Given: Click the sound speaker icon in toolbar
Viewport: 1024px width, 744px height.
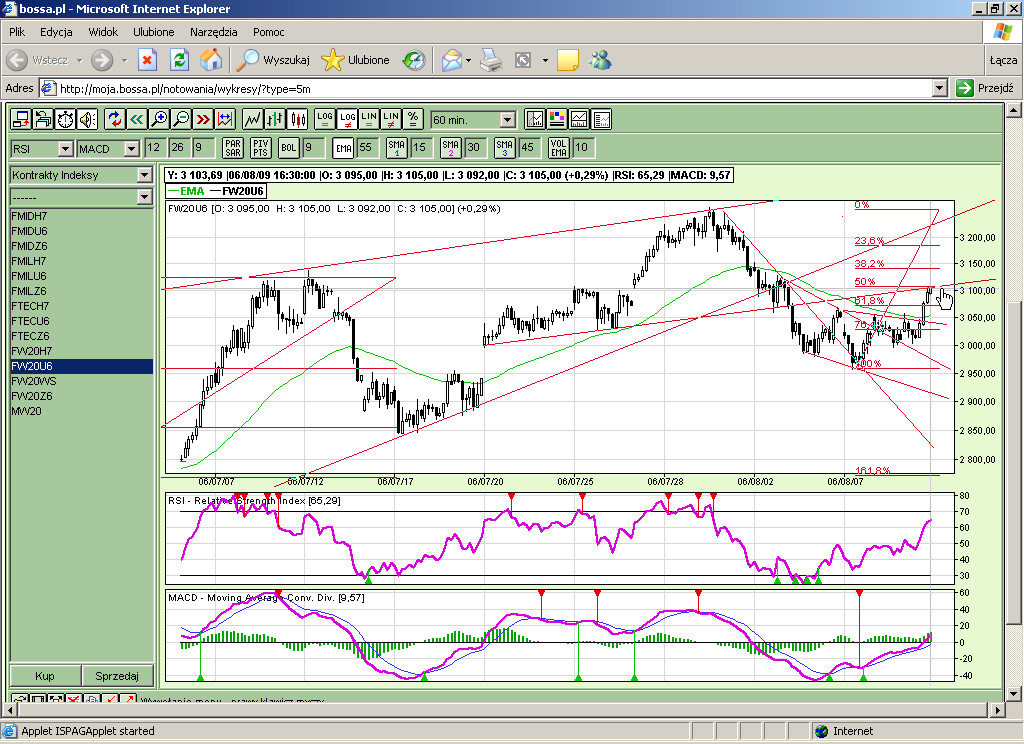Looking at the screenshot, I should (x=87, y=120).
